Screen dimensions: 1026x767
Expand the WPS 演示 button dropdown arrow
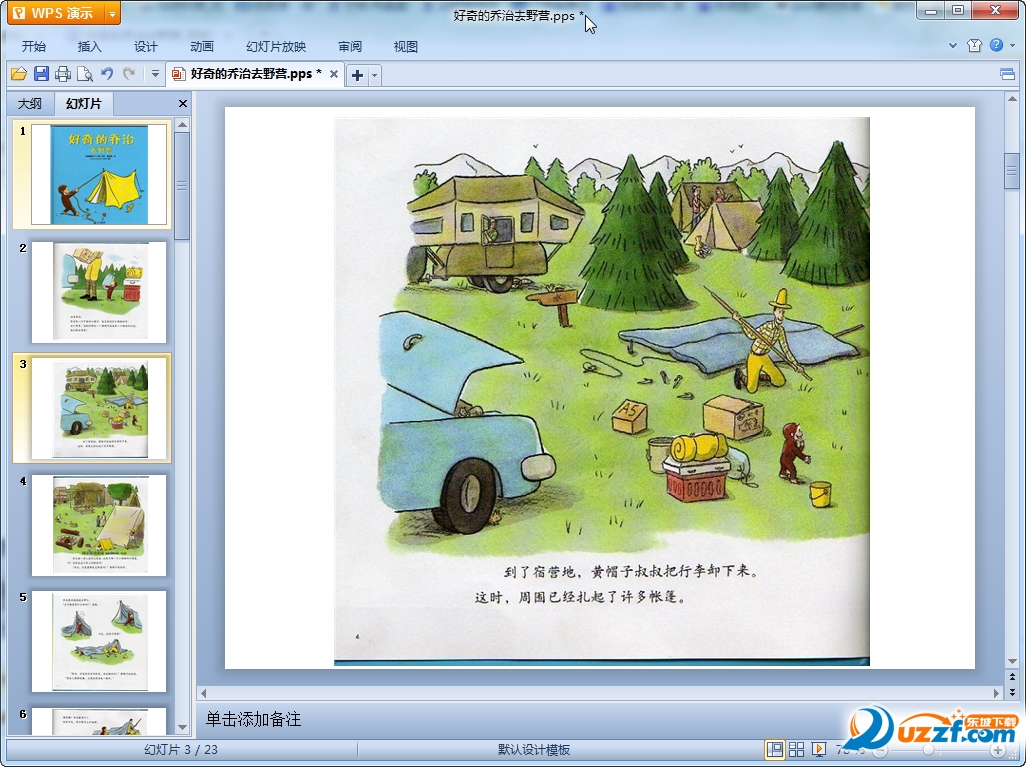(x=113, y=13)
